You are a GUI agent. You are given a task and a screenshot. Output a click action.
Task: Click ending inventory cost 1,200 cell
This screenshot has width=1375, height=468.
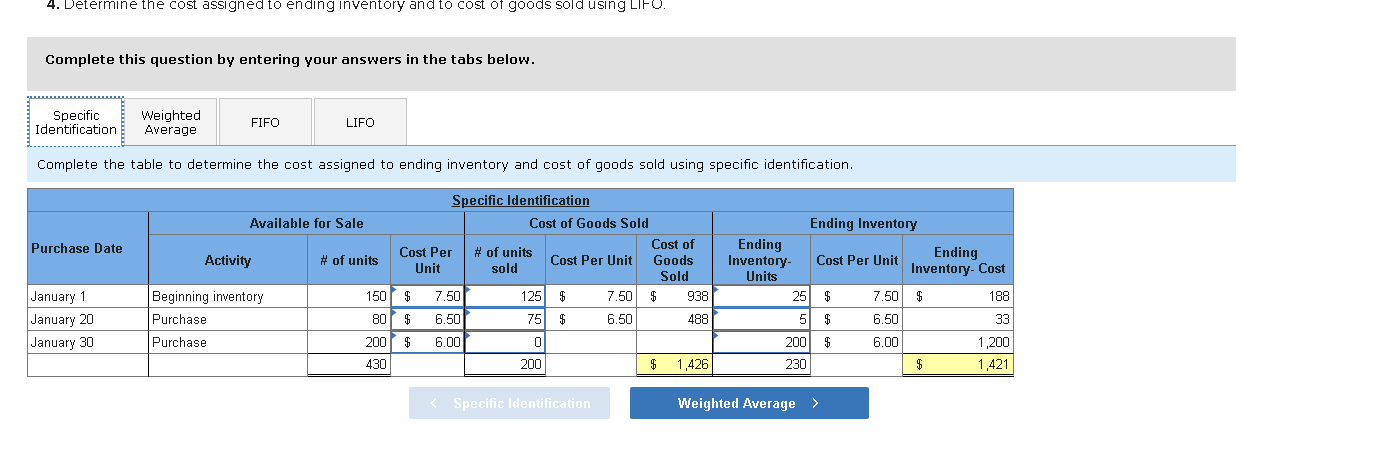(957, 342)
